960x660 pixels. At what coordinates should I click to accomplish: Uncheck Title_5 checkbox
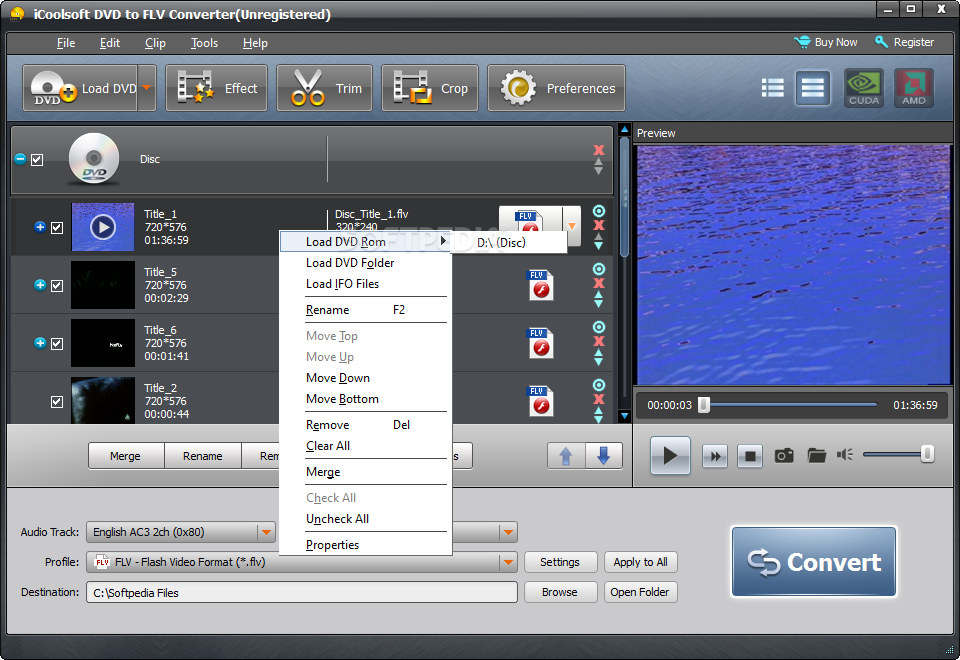point(57,286)
